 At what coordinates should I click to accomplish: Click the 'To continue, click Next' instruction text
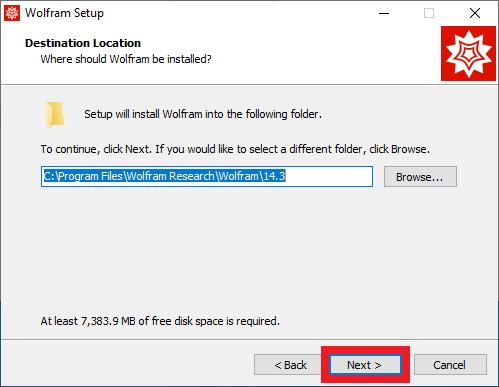coord(235,149)
